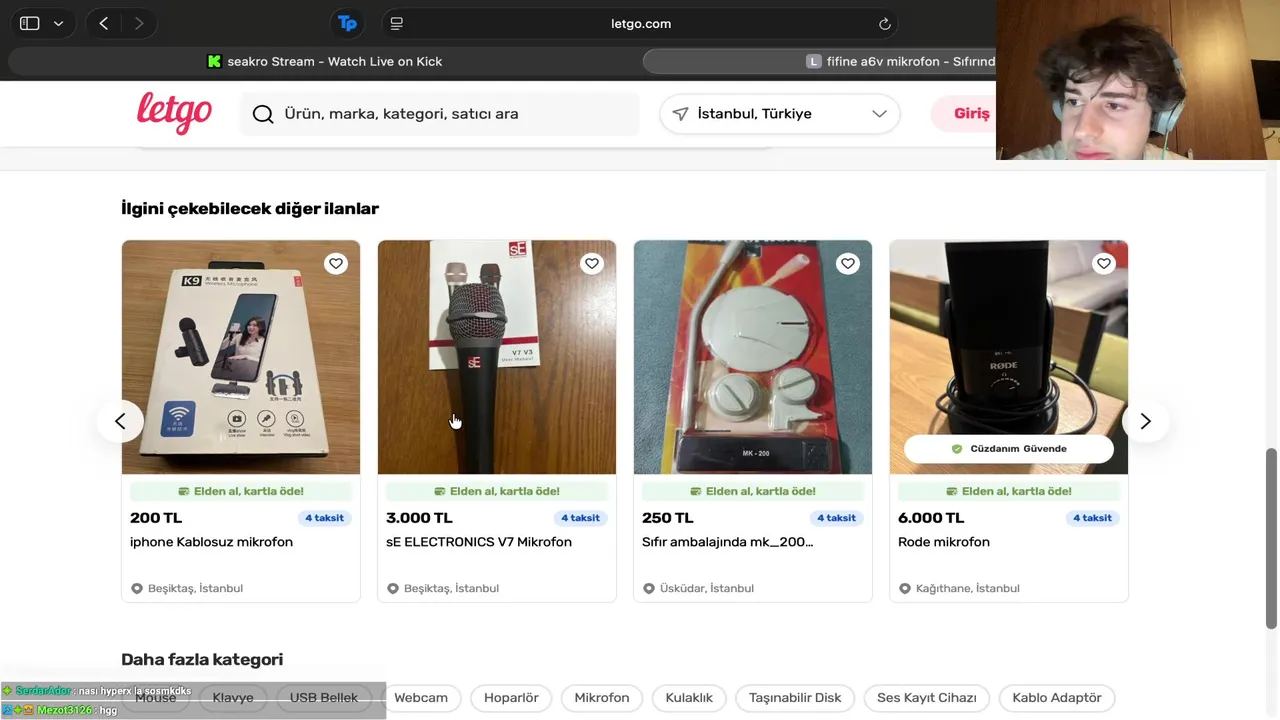Screen dimensions: 1280x720
Task: Click the search magnifier icon
Action: click(263, 114)
